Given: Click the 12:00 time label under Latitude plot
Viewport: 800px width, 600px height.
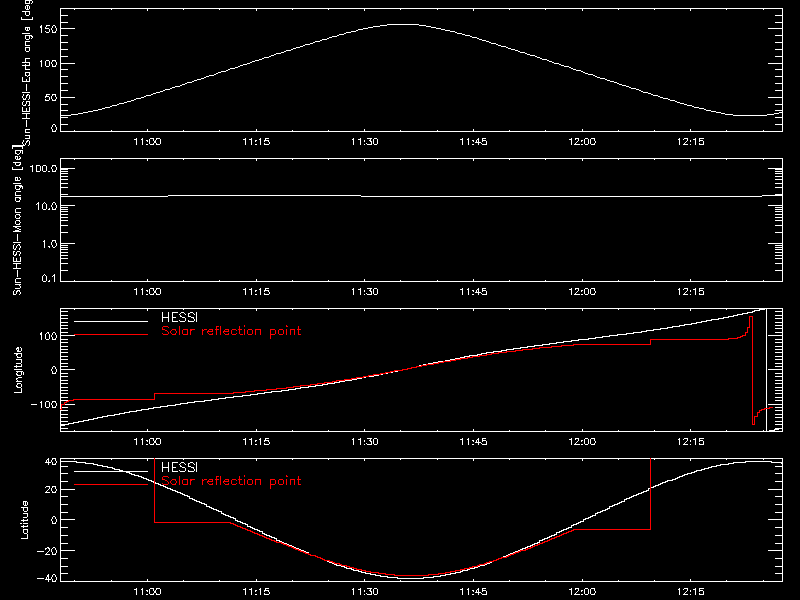Looking at the screenshot, I should 582,592.
